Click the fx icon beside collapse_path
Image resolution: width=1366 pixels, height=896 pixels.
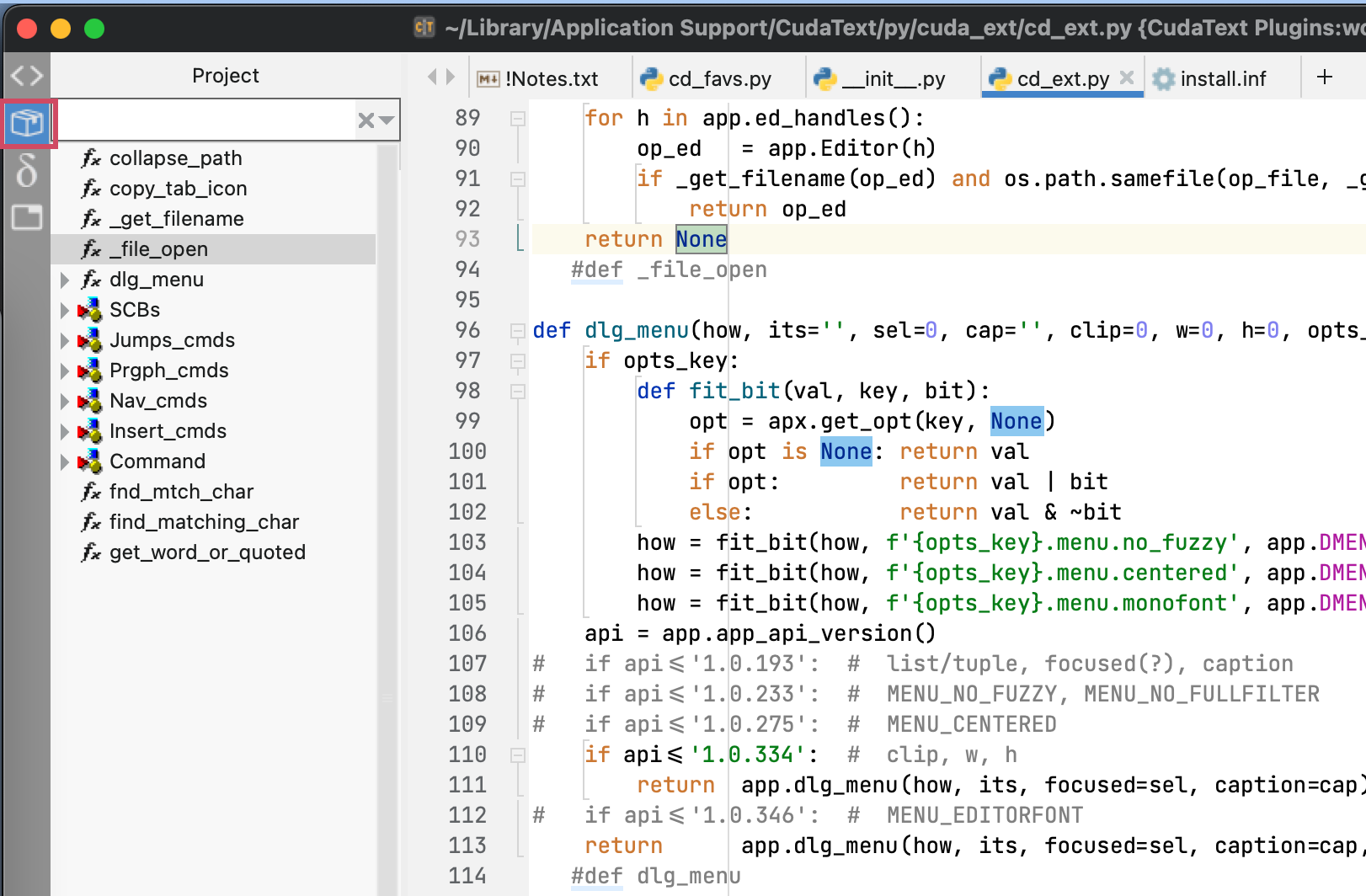91,157
